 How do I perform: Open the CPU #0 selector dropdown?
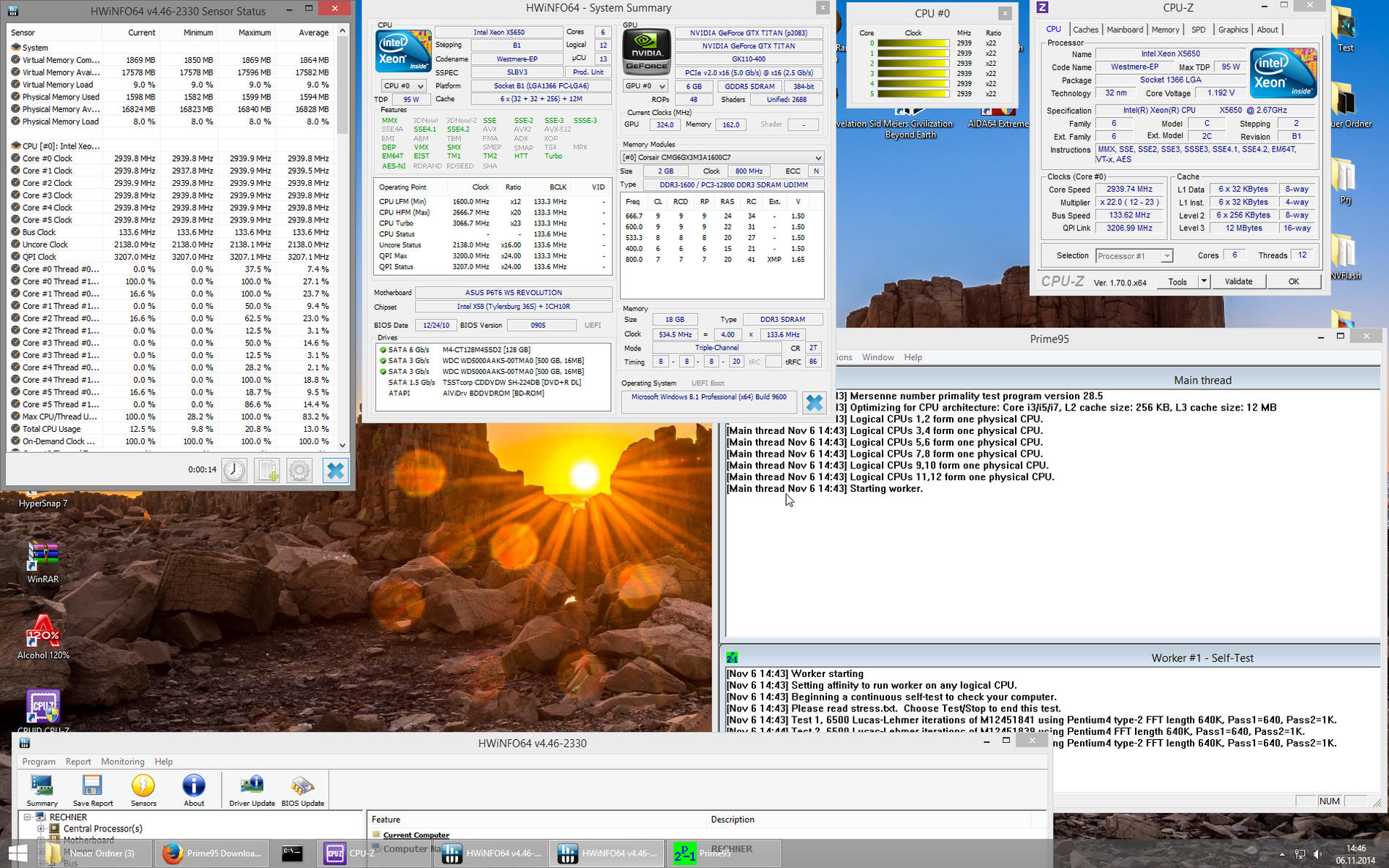[403, 86]
